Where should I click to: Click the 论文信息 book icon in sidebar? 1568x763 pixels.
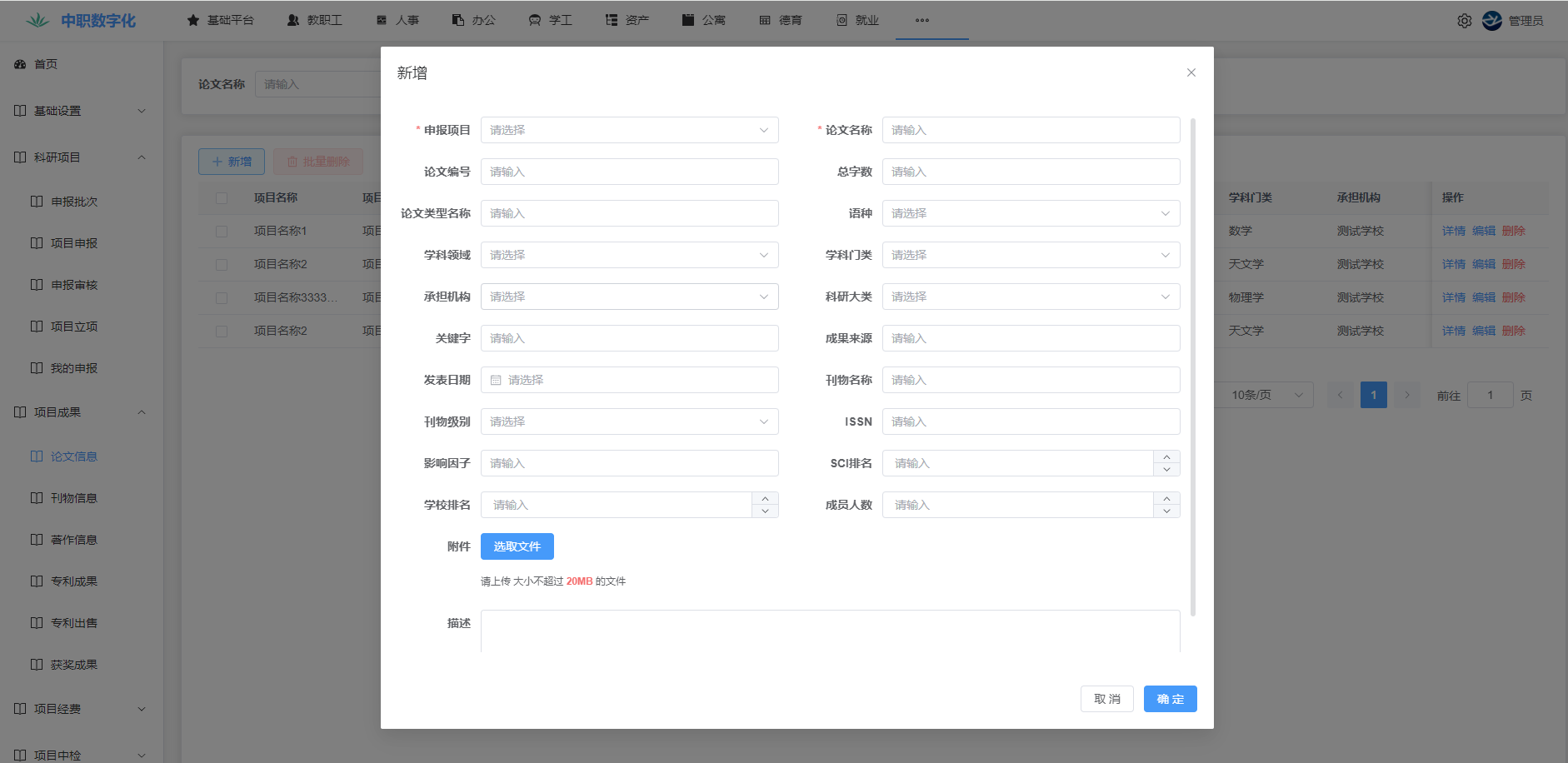37,456
